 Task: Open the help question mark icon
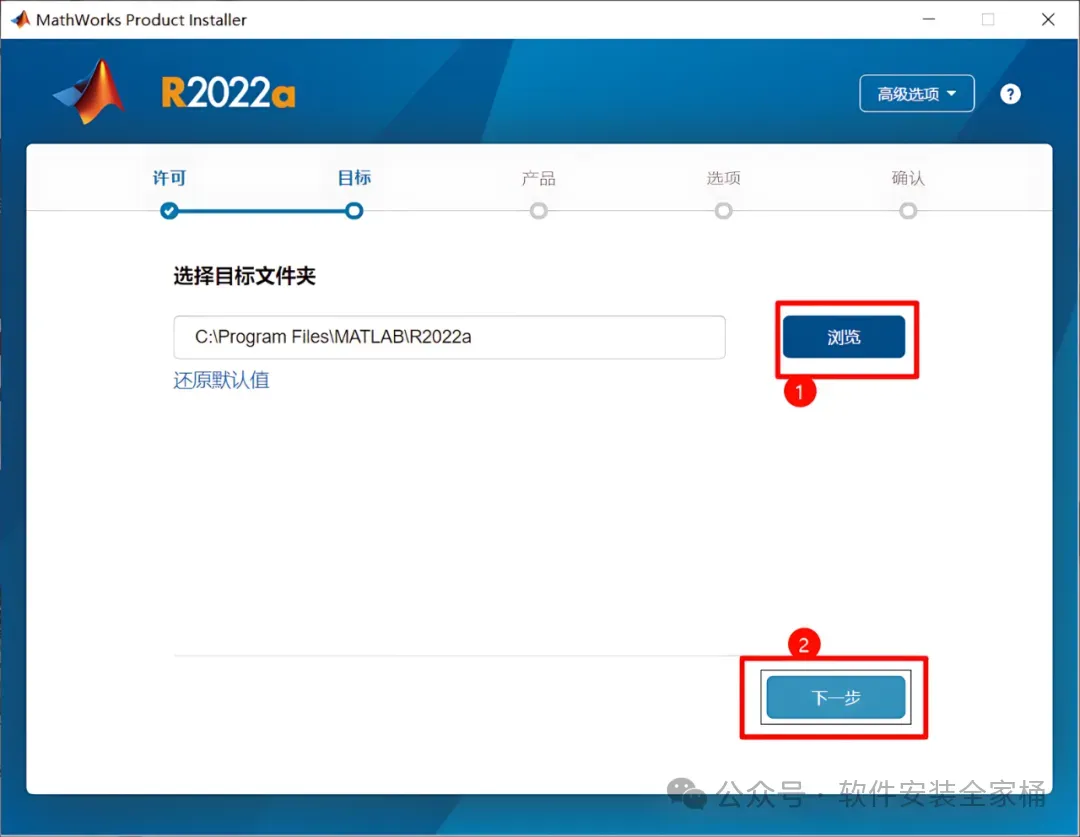[1010, 94]
